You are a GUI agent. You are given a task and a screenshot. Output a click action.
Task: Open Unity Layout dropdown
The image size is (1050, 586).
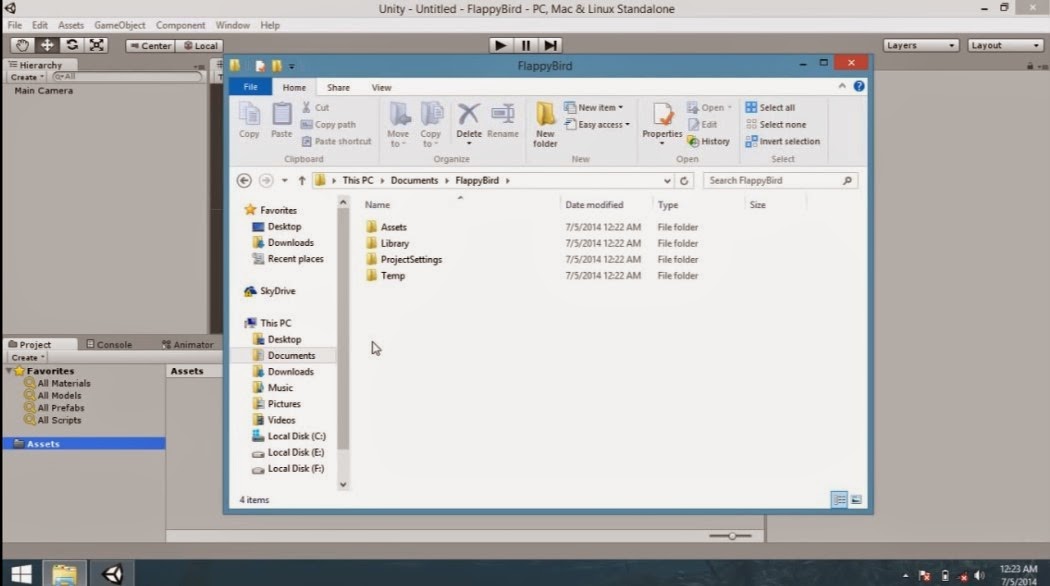[x=1005, y=46]
